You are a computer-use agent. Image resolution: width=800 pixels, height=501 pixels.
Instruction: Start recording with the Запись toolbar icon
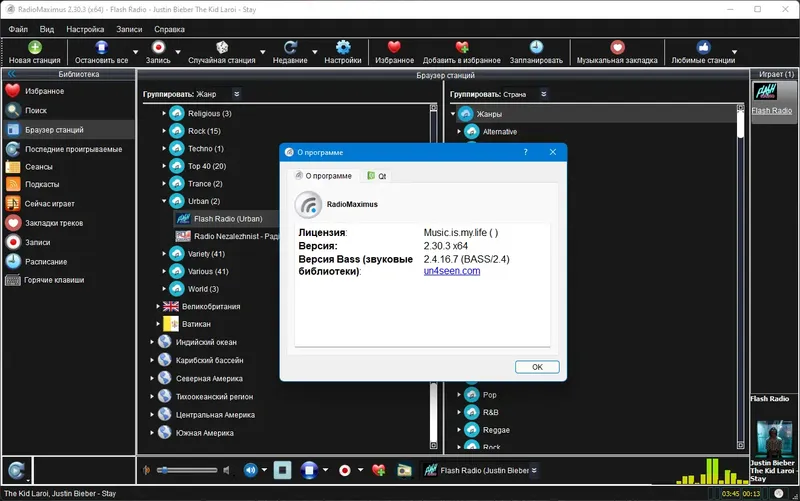coord(158,47)
